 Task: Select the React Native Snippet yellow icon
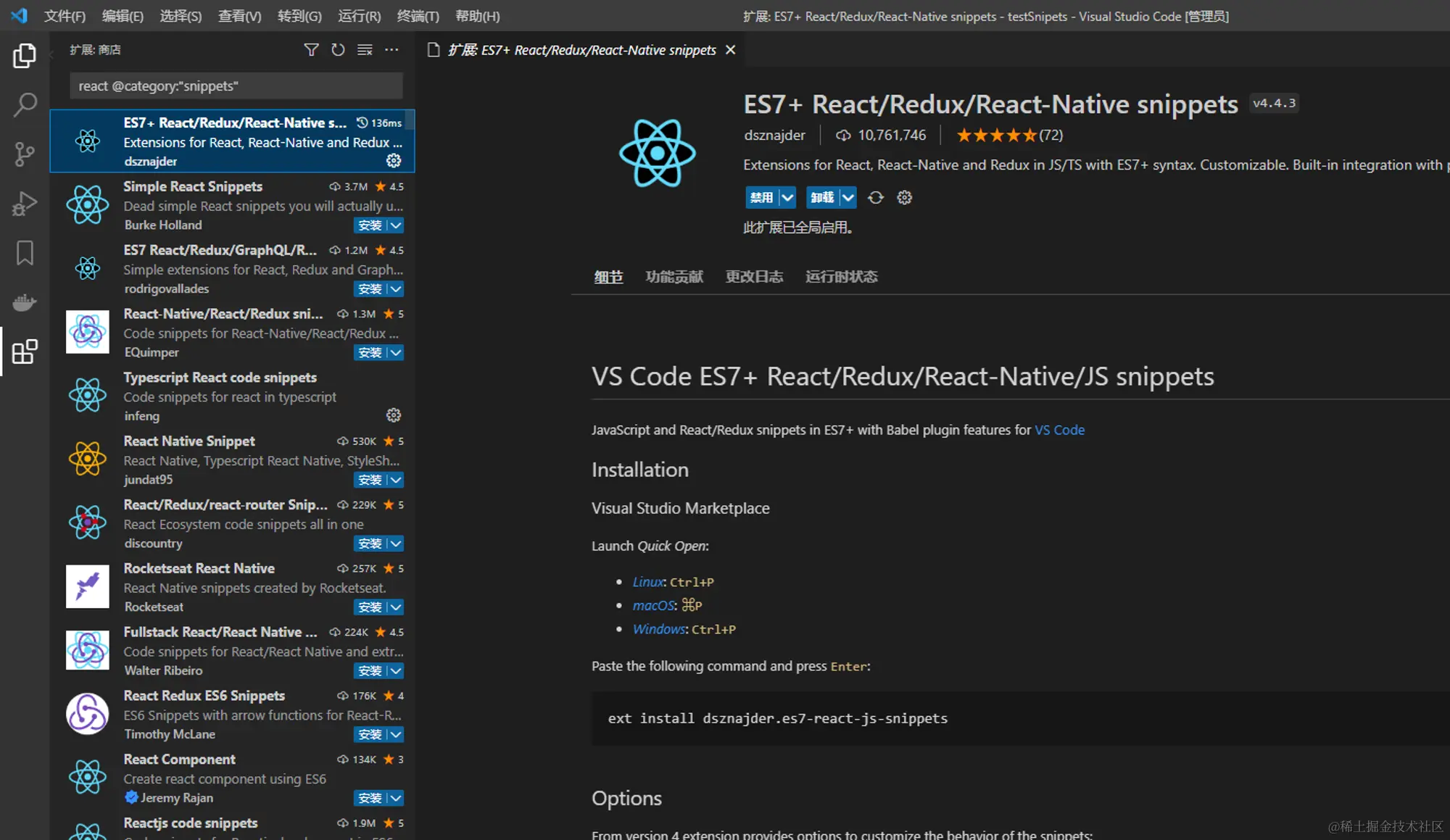tap(88, 459)
